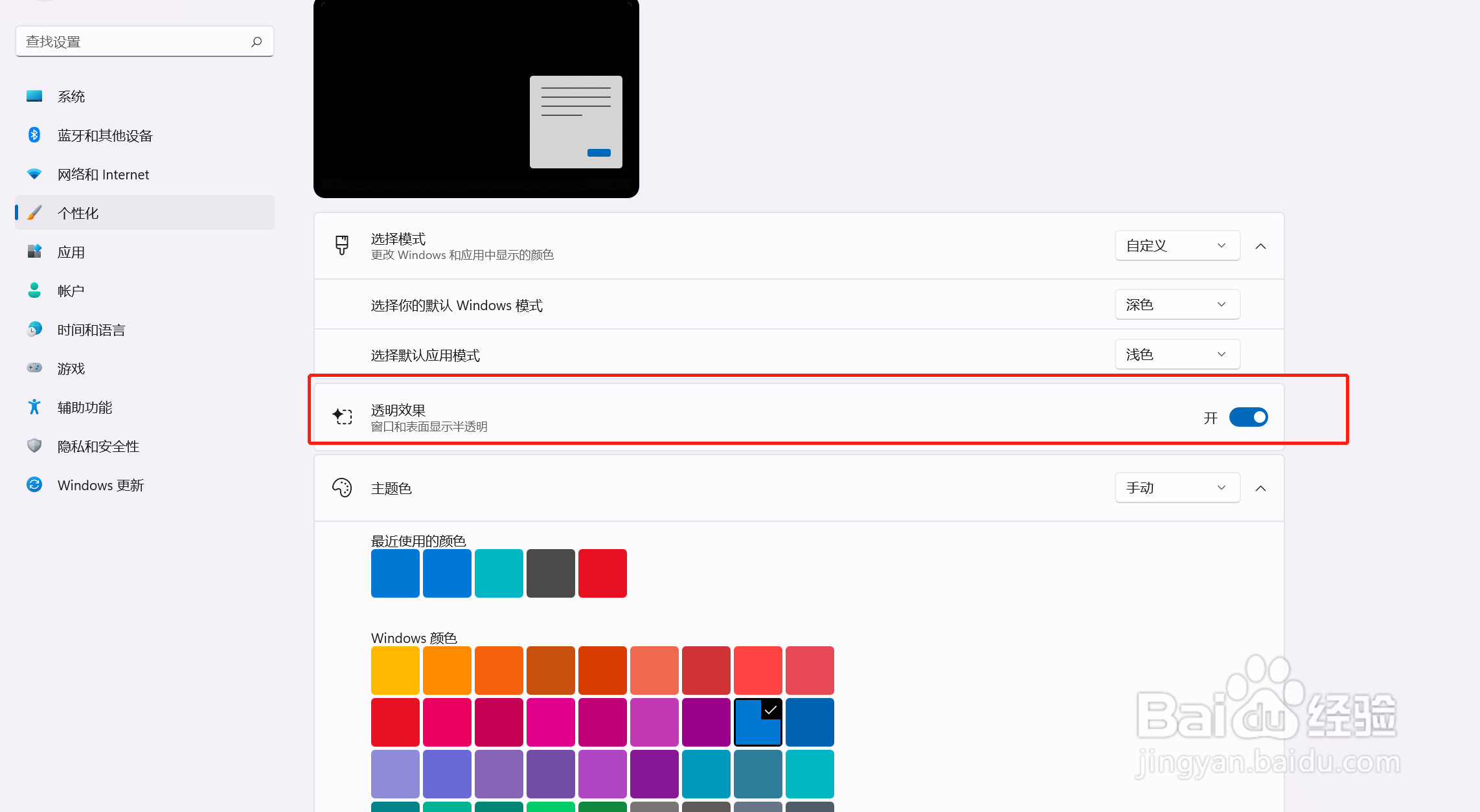1480x812 pixels.
Task: Collapse the 选择模式 section
Action: (x=1260, y=245)
